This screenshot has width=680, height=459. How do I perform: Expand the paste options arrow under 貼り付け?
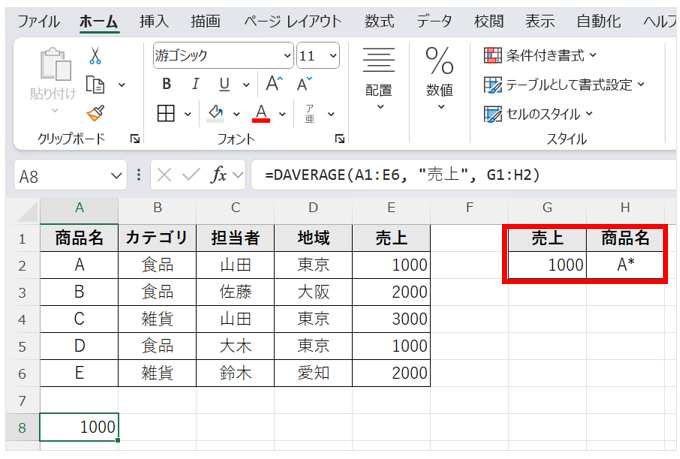tap(55, 111)
